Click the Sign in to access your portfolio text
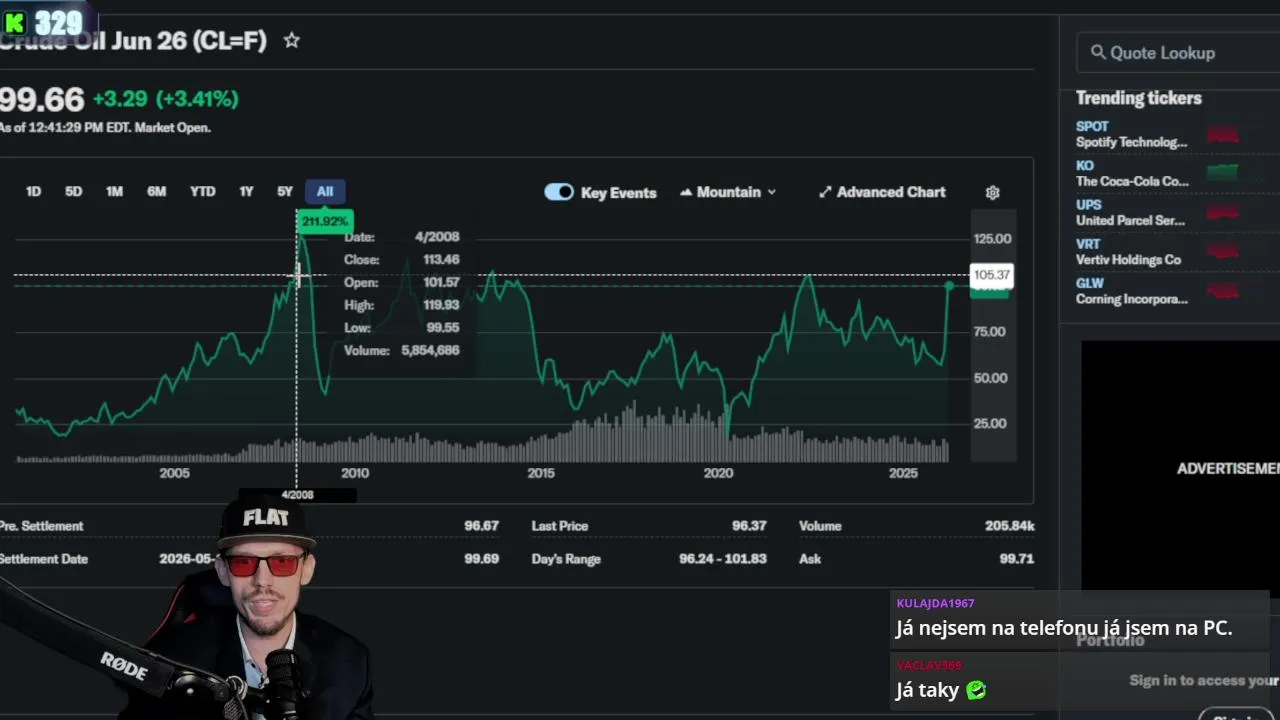The image size is (1280, 720). coord(1204,680)
